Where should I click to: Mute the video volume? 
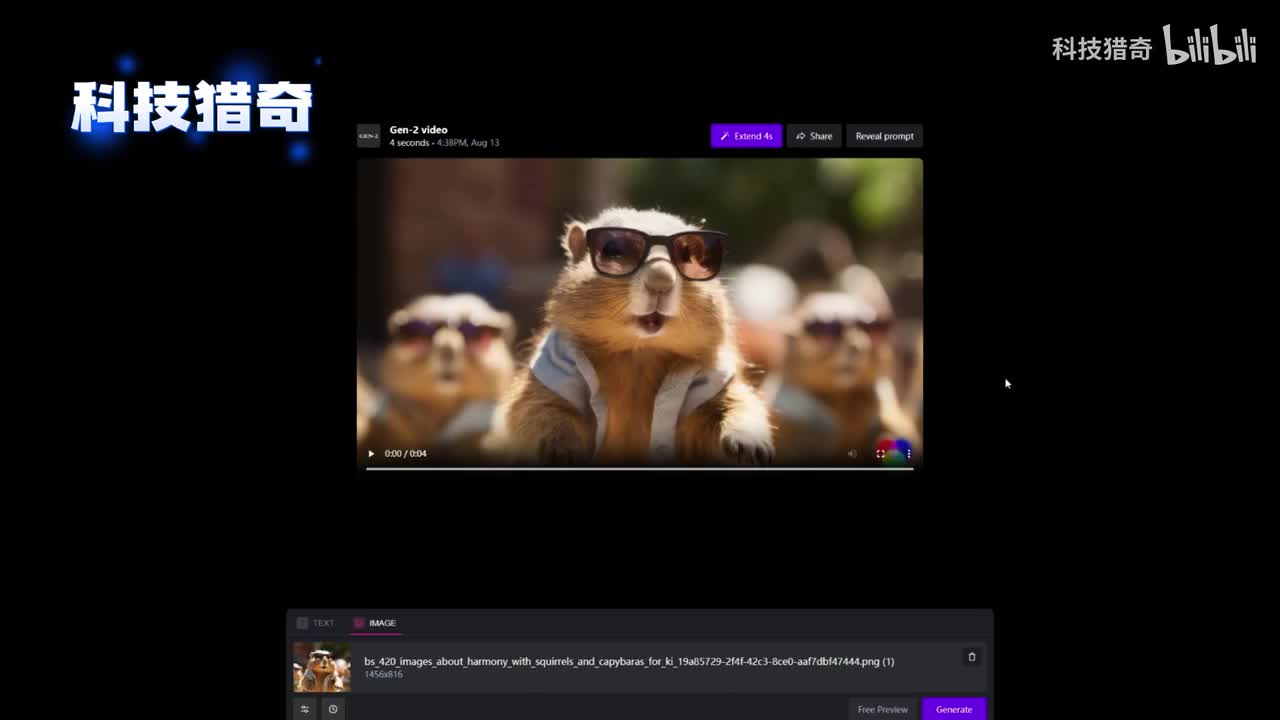(852, 454)
